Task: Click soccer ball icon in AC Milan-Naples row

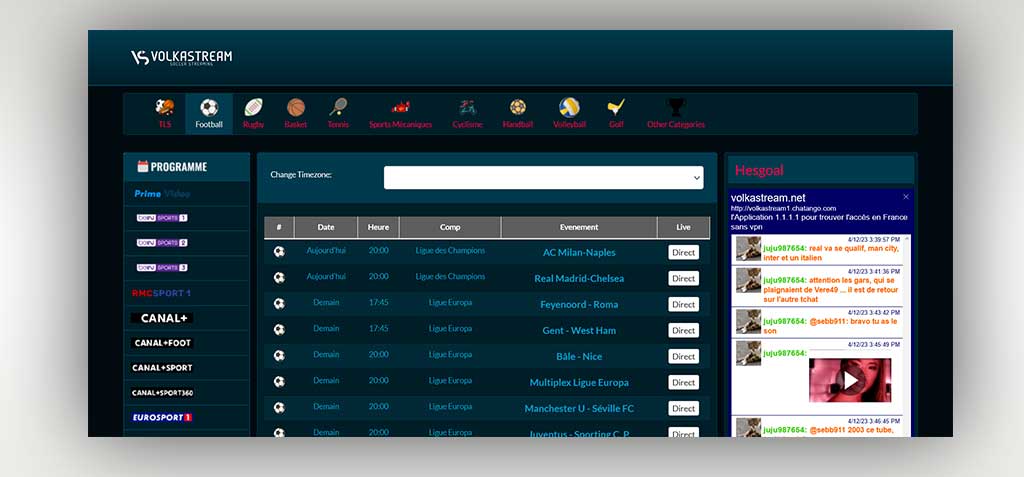Action: (x=279, y=252)
